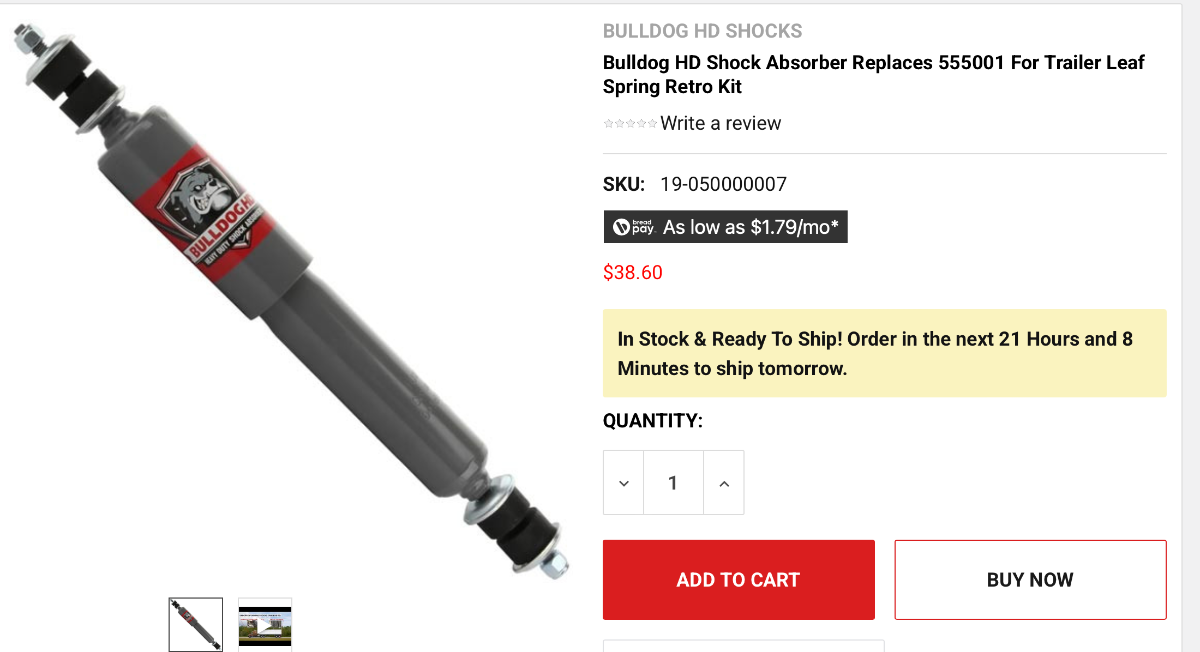The height and width of the screenshot is (652, 1200).
Task: Click the large shock absorber product image
Action: point(290,300)
